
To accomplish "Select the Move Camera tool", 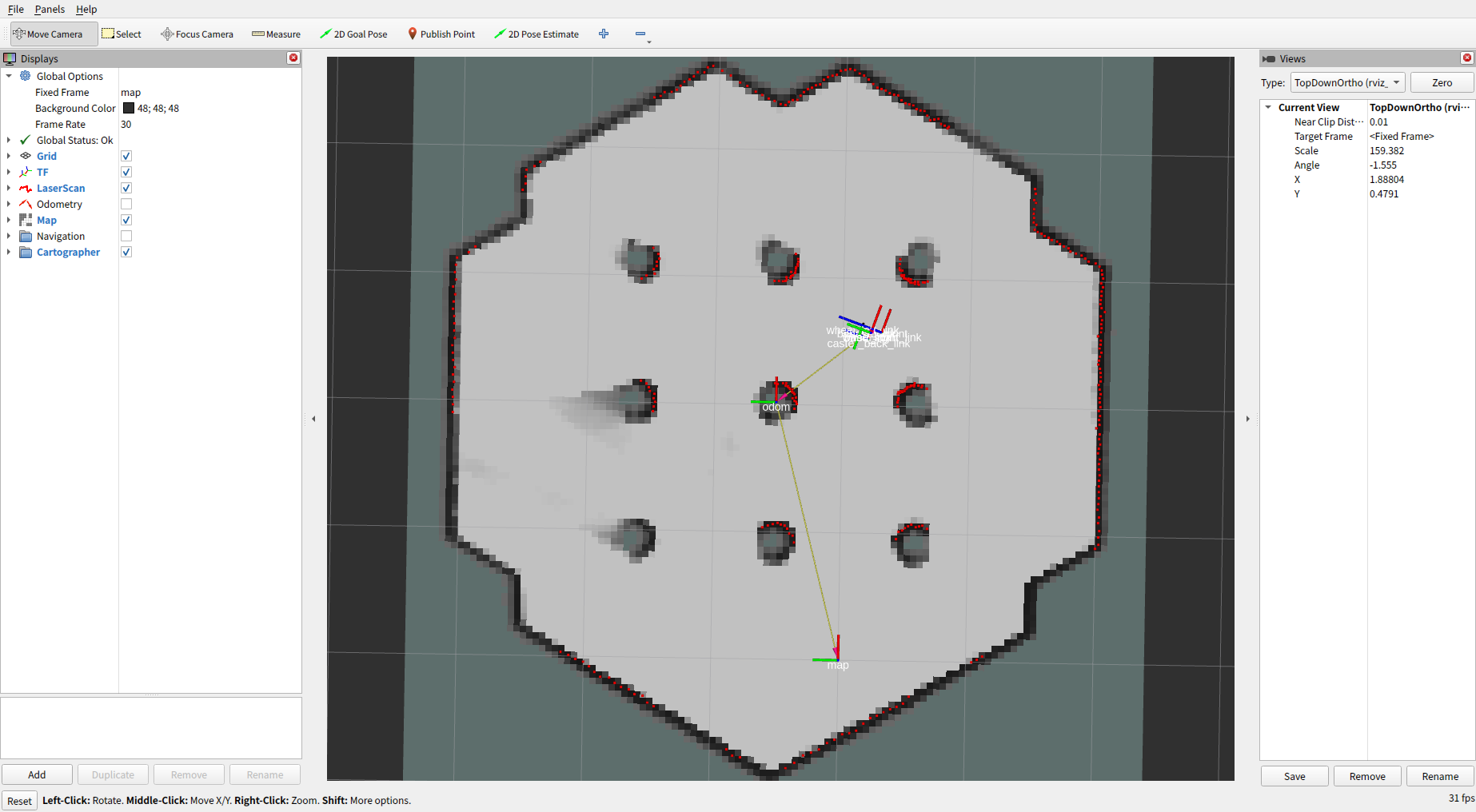I will coord(51,34).
